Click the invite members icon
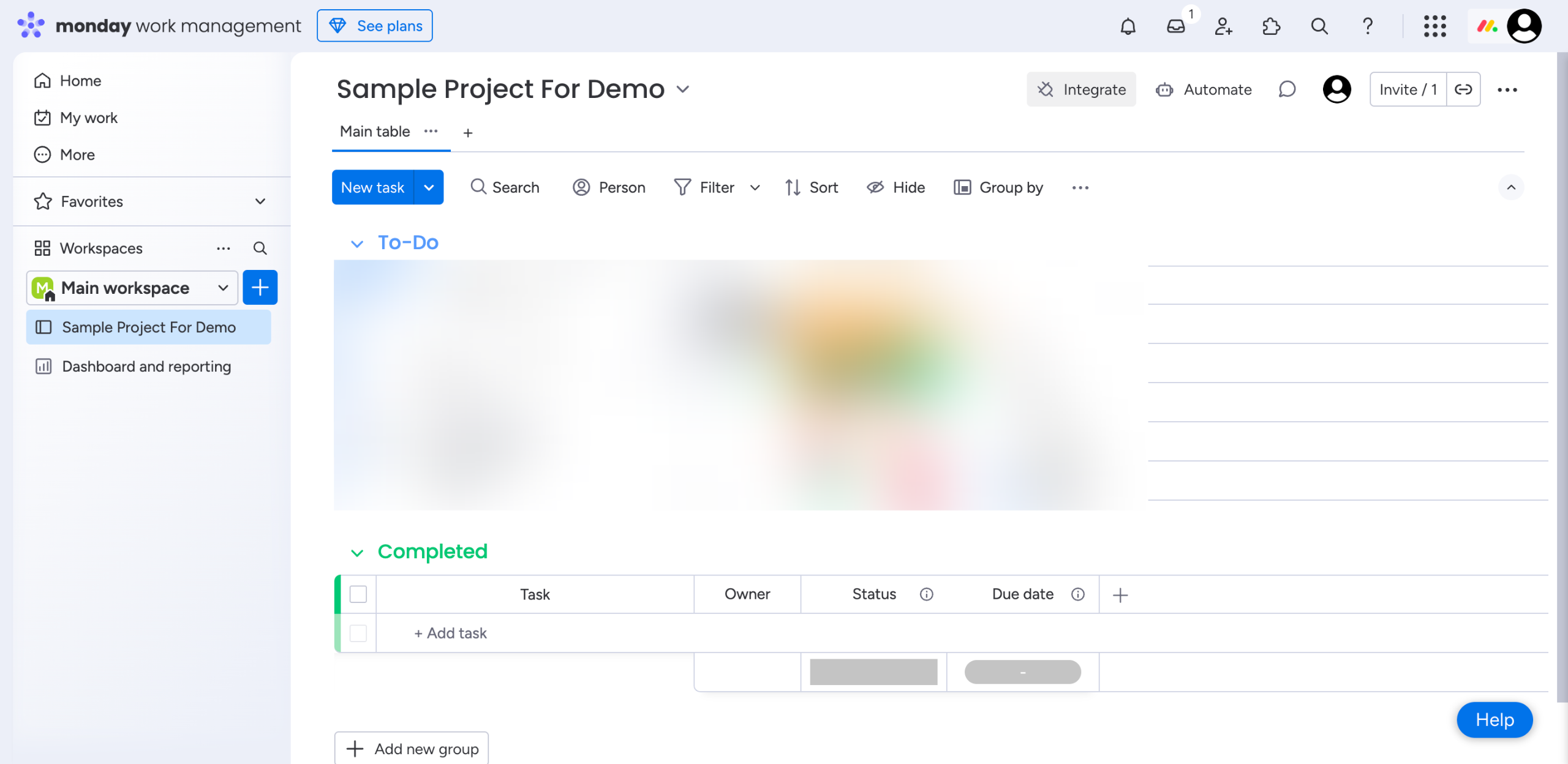The height and width of the screenshot is (764, 1568). [1223, 26]
